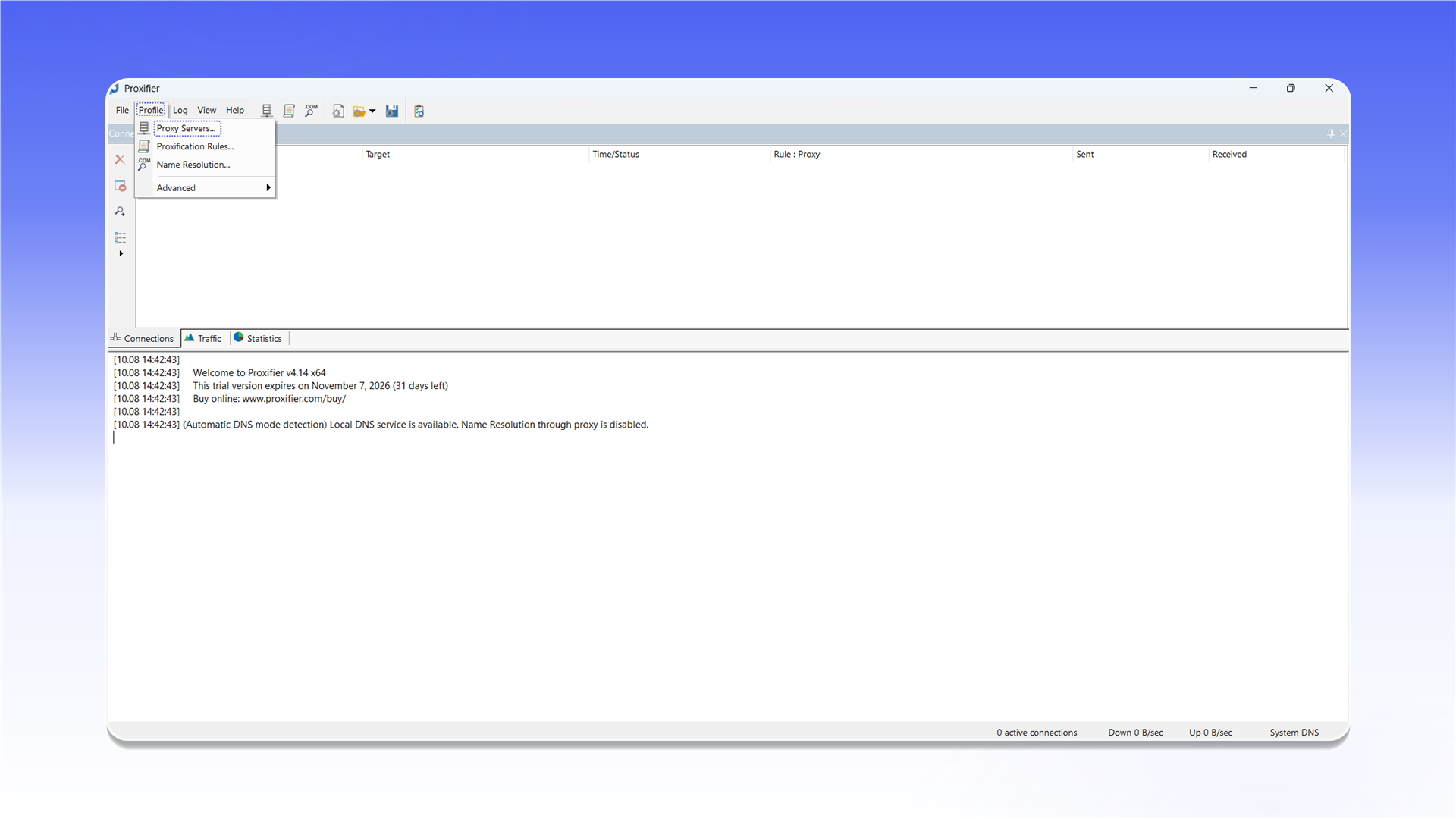Click the red X close-connection icon in the left sidebar
This screenshot has height=819, width=1456.
tap(120, 159)
